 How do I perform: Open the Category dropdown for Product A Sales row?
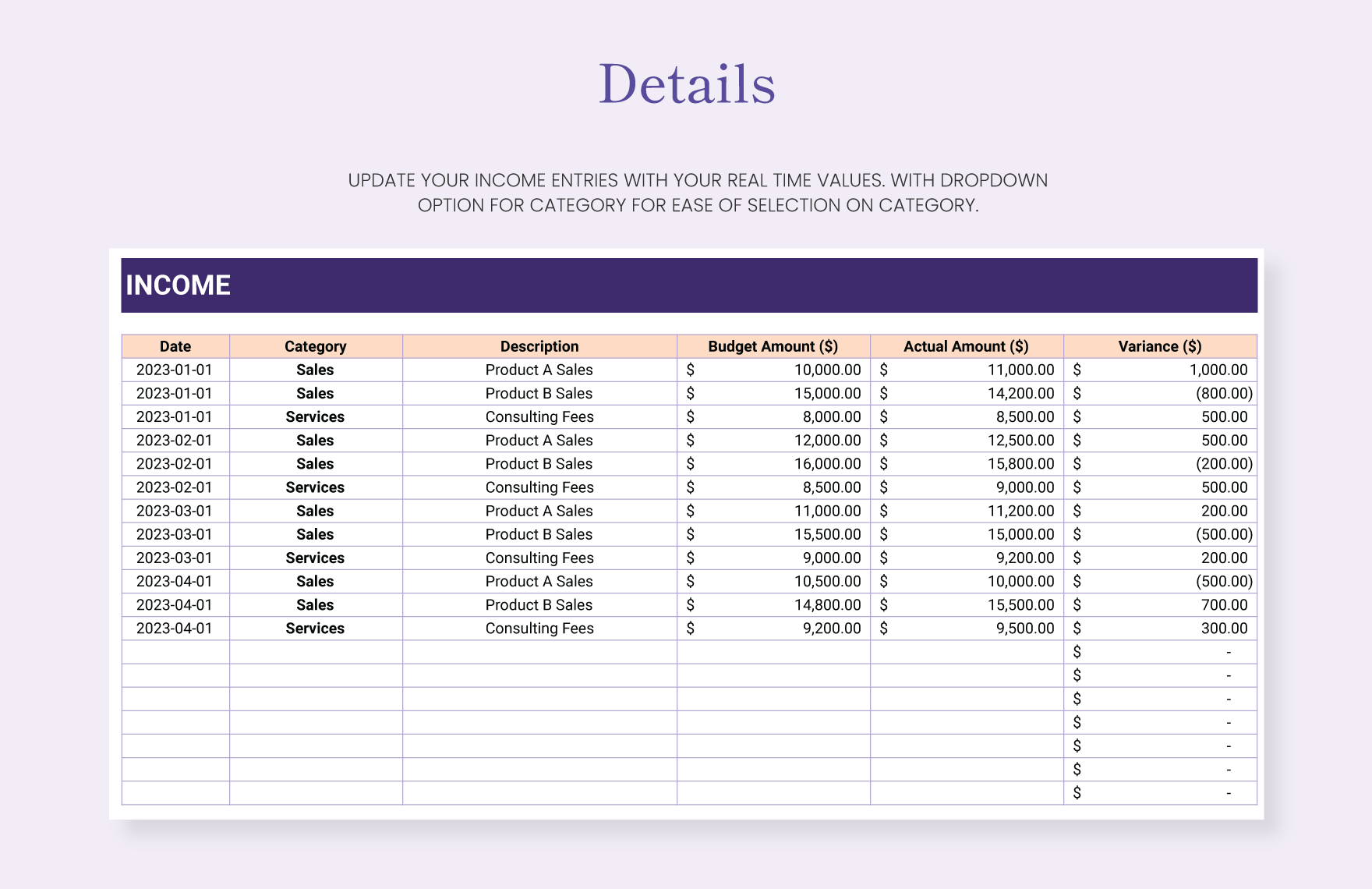(x=315, y=370)
